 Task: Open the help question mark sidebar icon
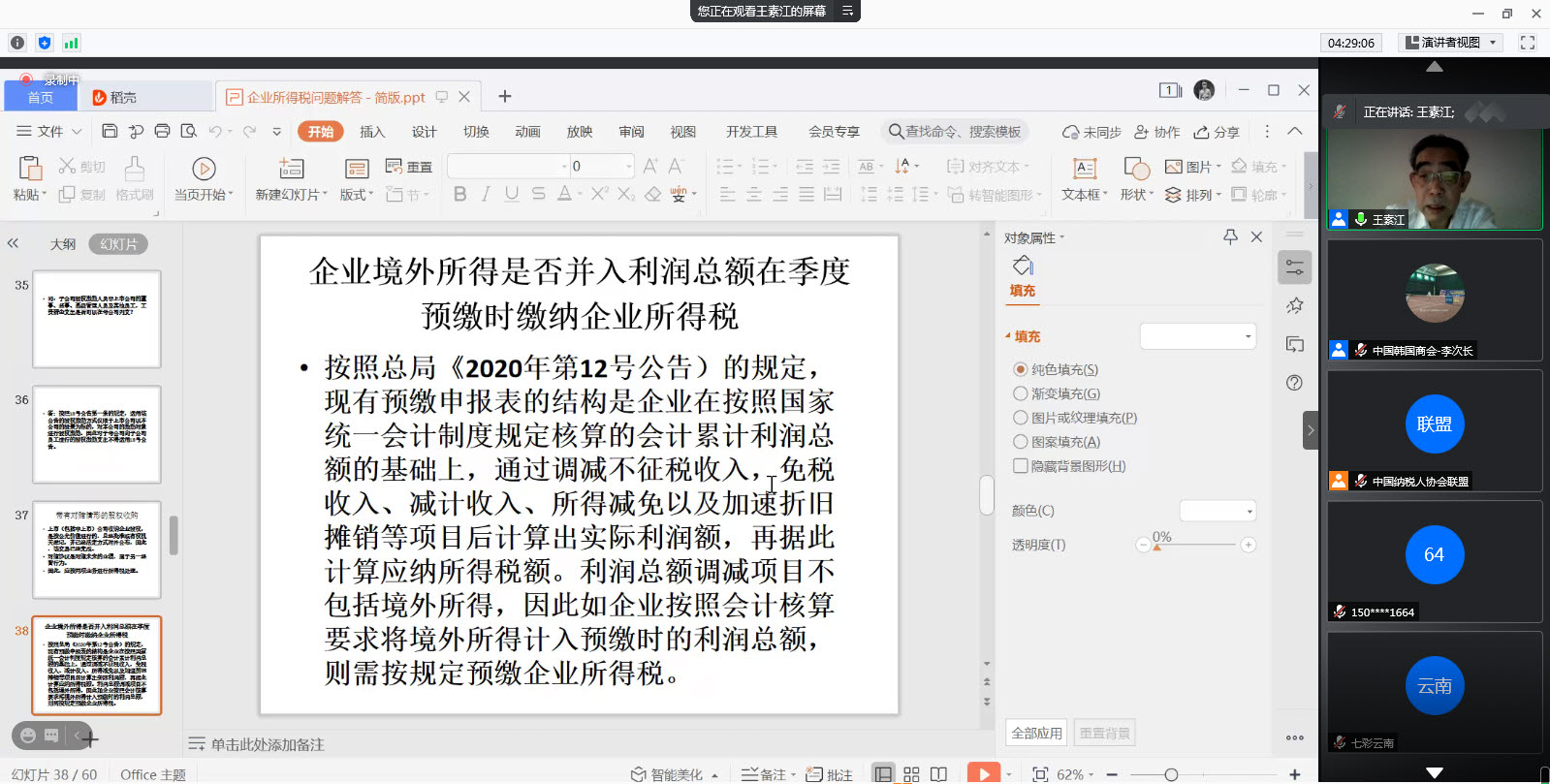tap(1294, 383)
